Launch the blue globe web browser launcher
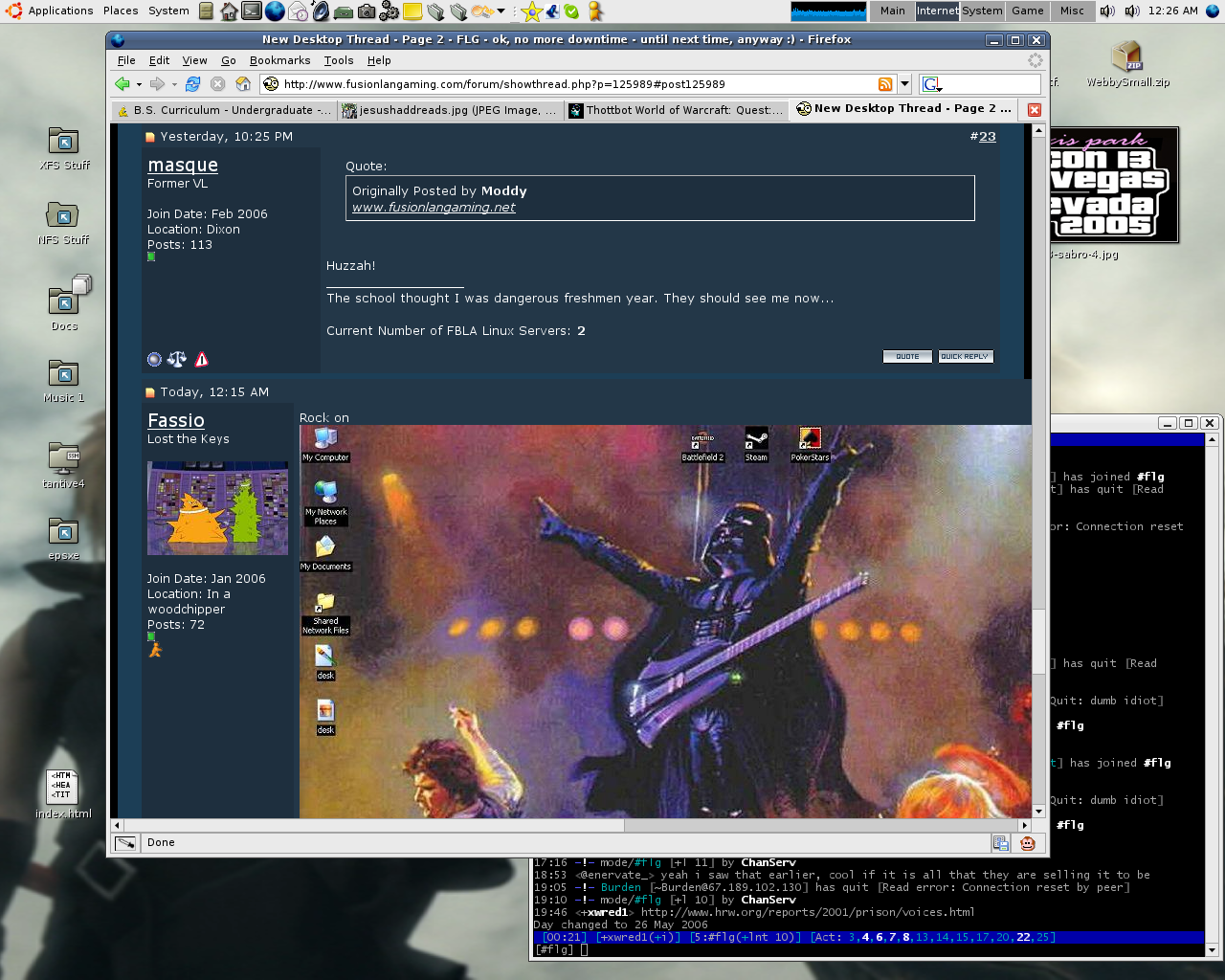Viewport: 1225px width, 980px height. point(275,11)
